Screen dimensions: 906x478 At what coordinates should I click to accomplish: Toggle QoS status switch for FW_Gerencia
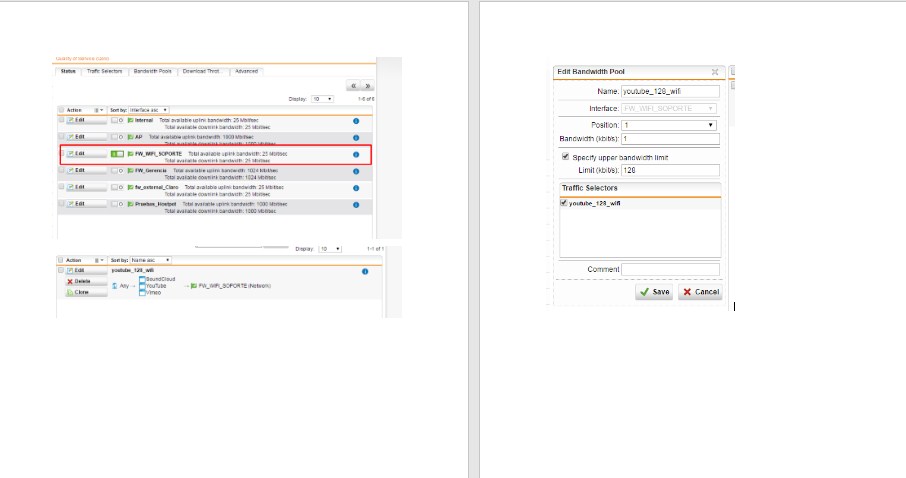pos(117,171)
